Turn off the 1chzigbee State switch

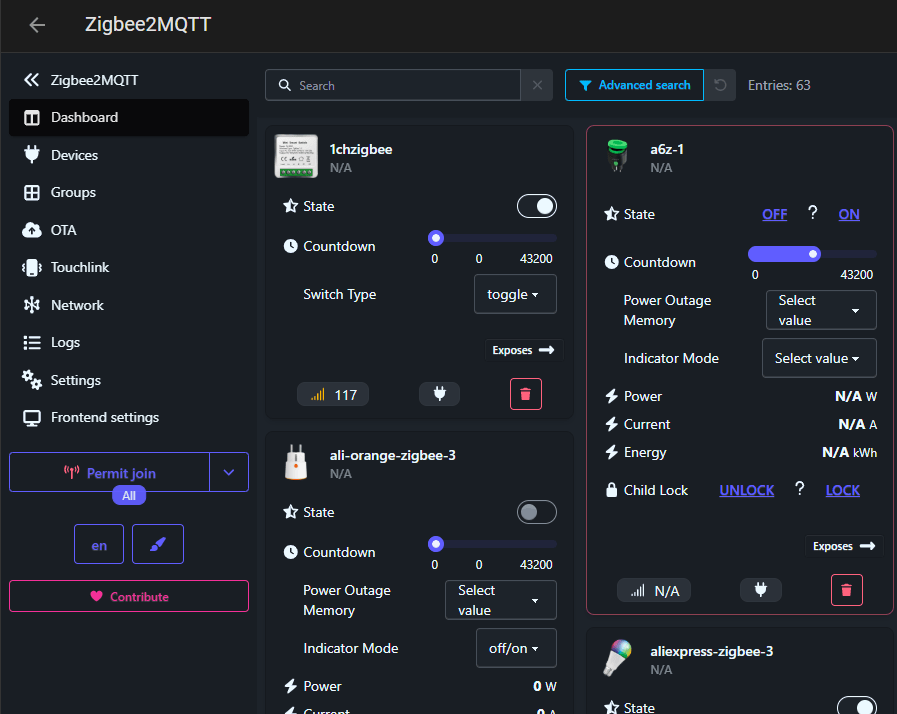[536, 206]
